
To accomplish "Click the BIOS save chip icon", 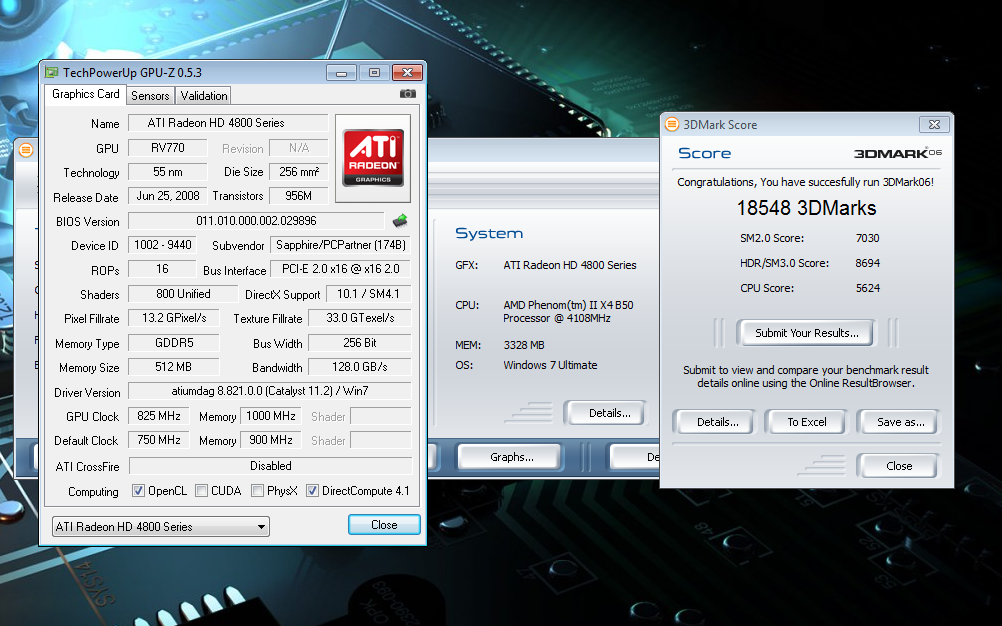I will coord(400,220).
